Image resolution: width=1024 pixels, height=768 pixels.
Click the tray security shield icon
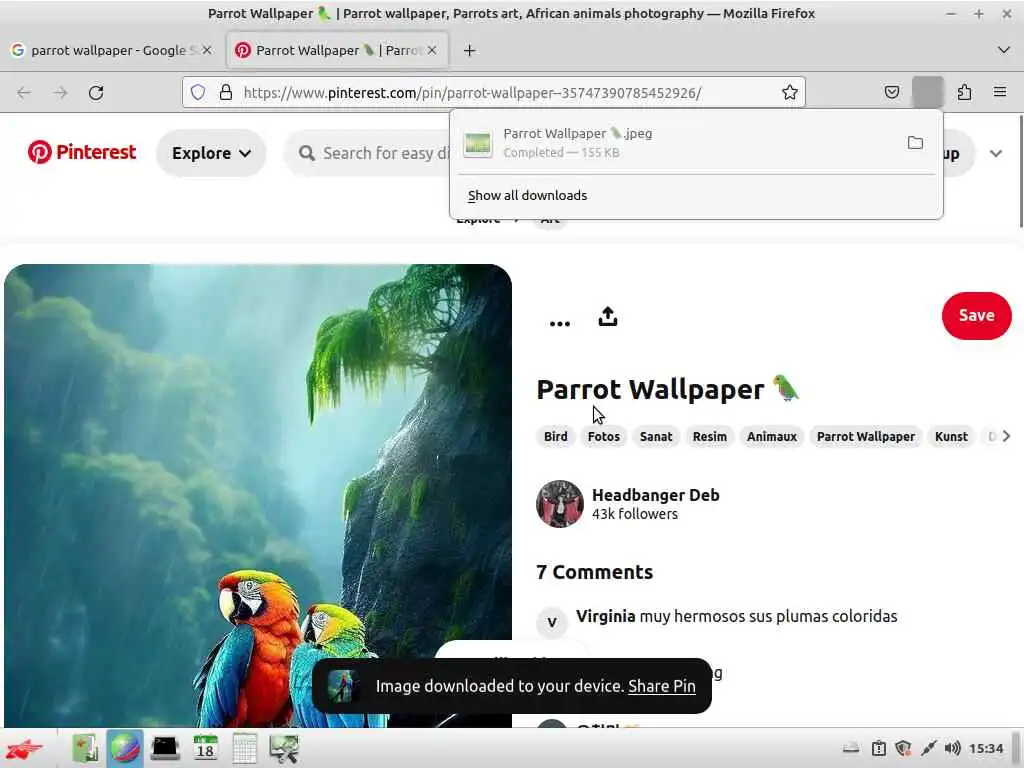903,748
